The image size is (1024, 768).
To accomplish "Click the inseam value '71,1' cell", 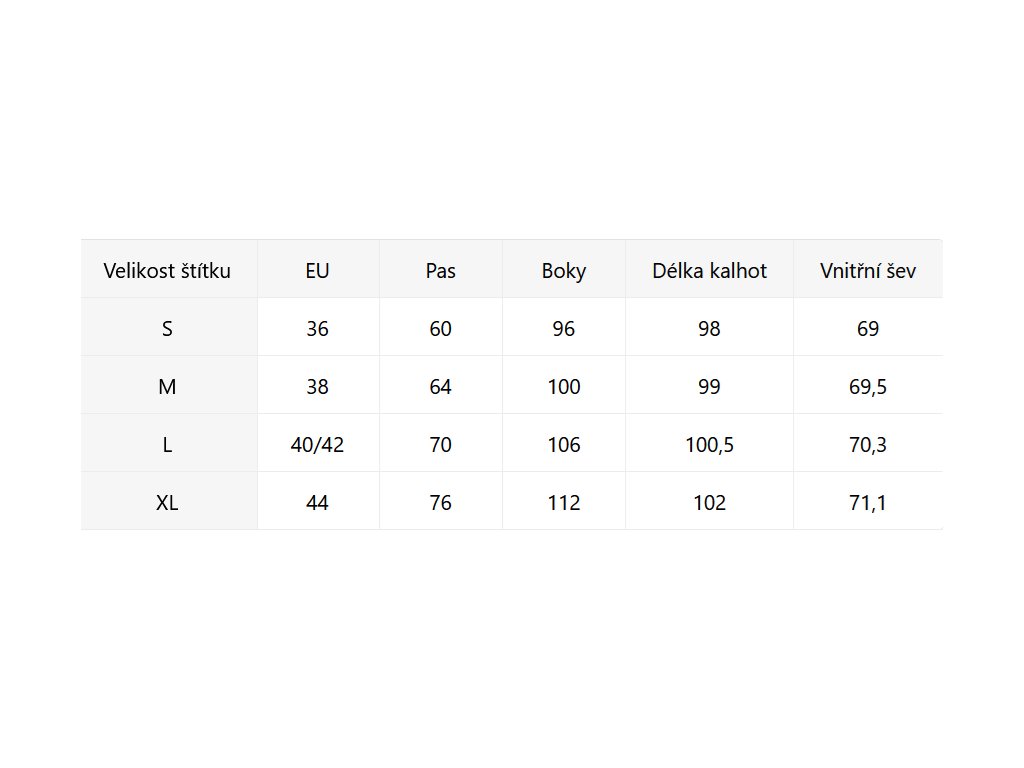I will click(867, 502).
